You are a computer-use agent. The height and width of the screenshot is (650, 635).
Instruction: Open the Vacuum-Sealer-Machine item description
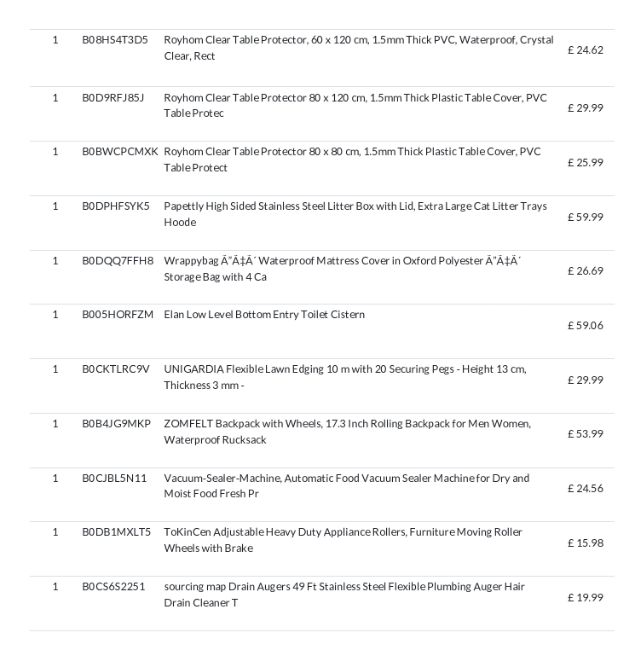click(x=347, y=486)
